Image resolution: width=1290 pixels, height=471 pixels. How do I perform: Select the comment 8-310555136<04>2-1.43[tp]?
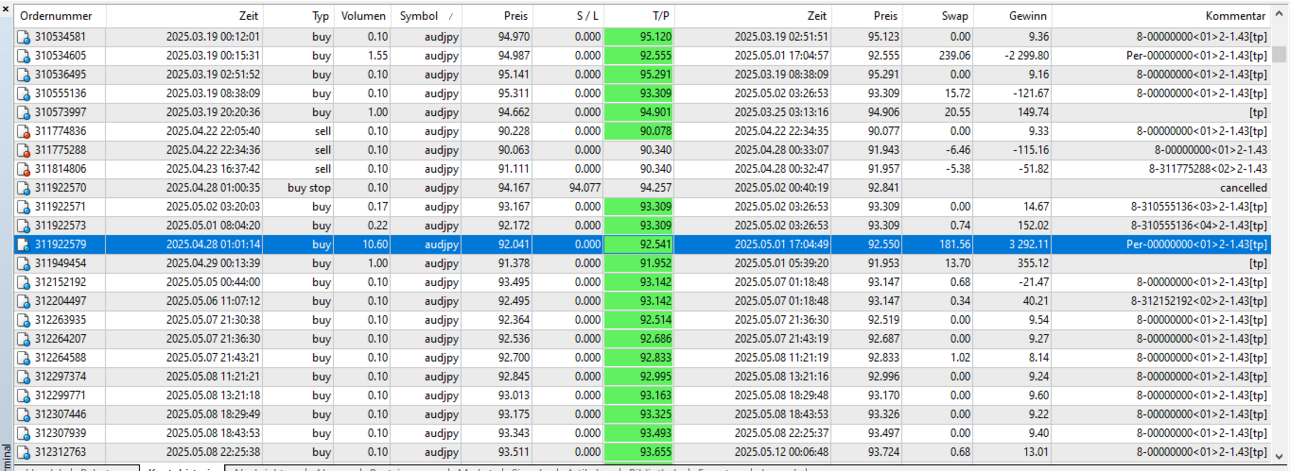pyautogui.click(x=1197, y=225)
